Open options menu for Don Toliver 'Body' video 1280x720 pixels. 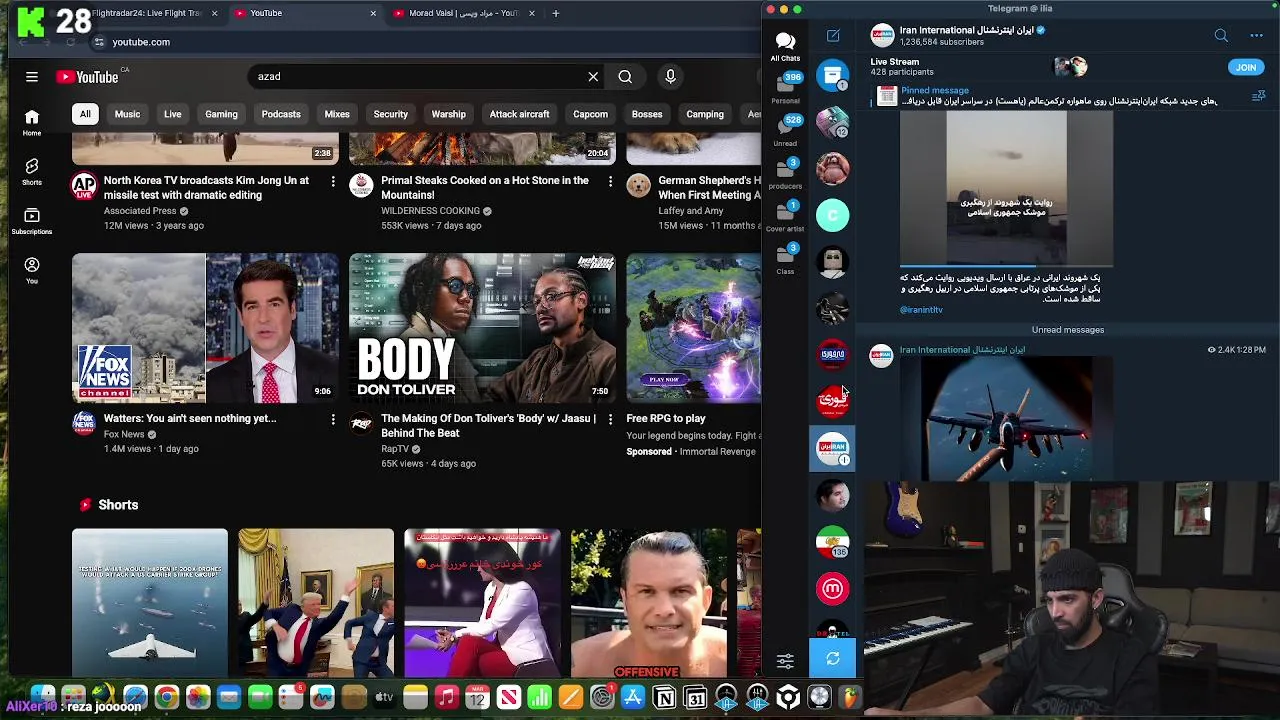coord(610,420)
